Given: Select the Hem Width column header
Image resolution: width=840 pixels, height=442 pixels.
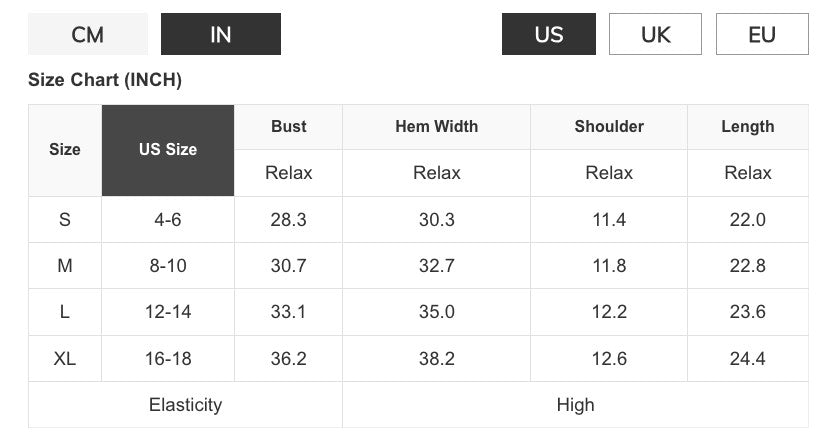Looking at the screenshot, I should [x=437, y=127].
